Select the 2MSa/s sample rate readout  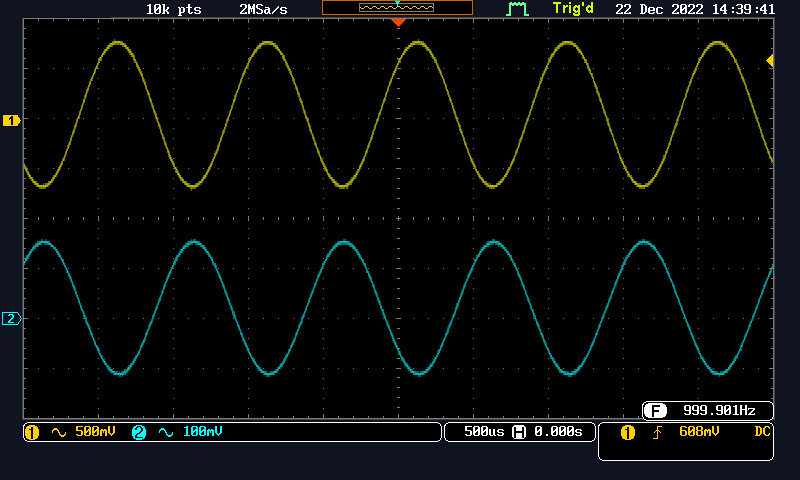point(263,9)
